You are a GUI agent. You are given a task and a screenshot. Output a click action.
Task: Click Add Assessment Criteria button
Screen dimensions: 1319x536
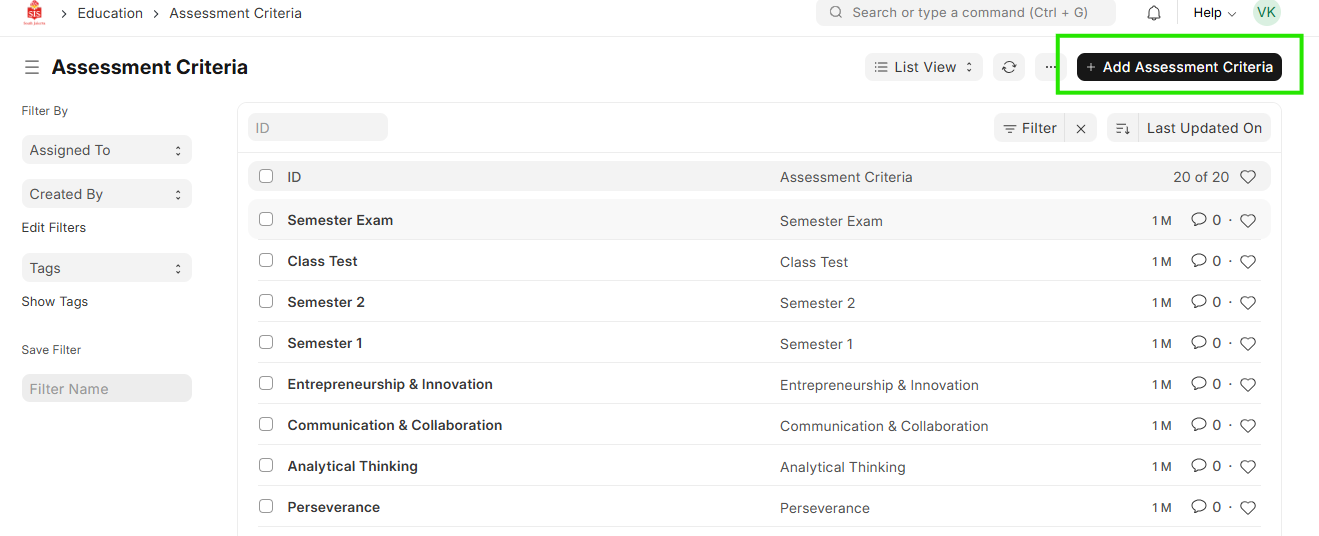1179,67
